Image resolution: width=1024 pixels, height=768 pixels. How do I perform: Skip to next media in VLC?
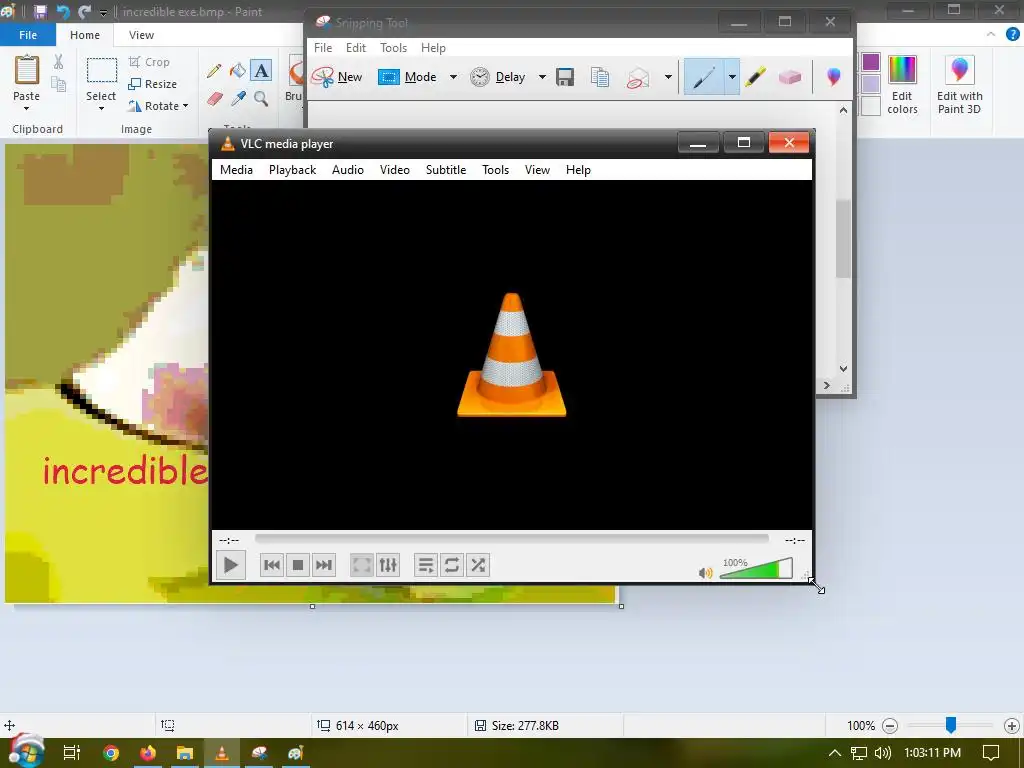pos(324,565)
